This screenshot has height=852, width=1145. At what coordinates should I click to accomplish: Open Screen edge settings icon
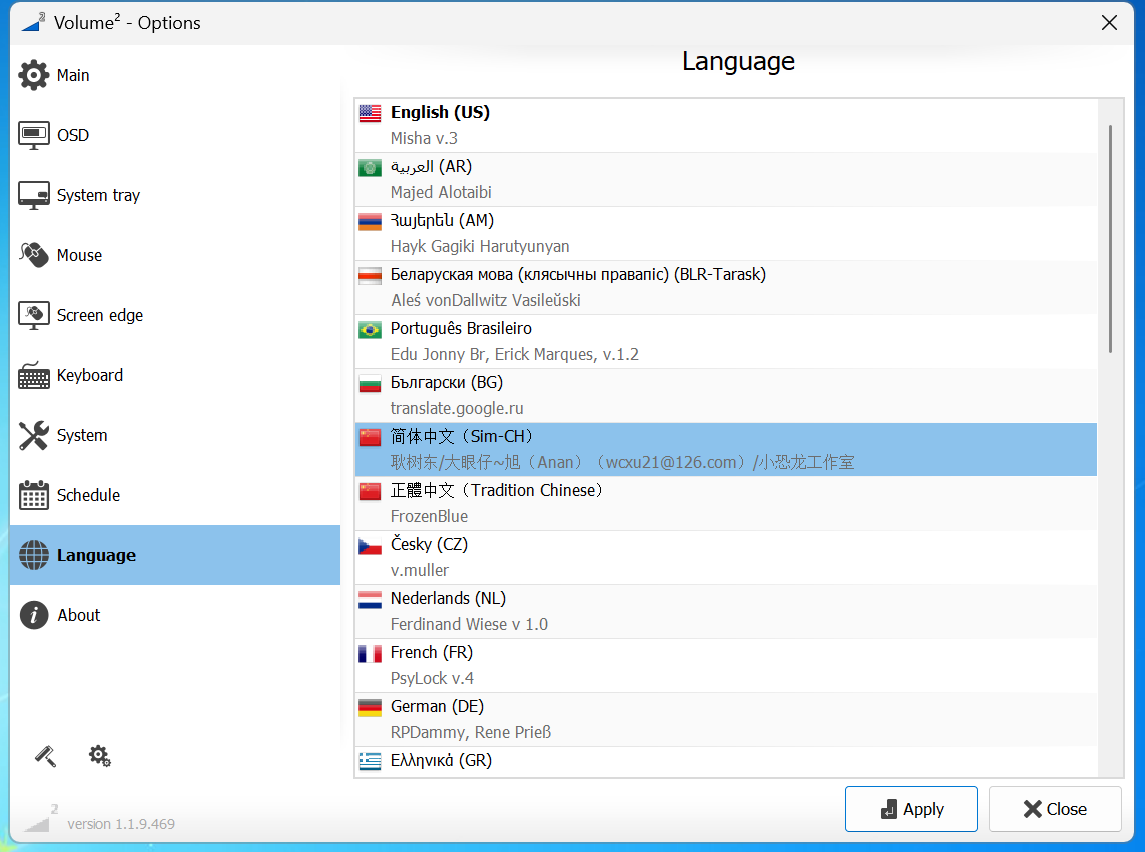pos(34,316)
